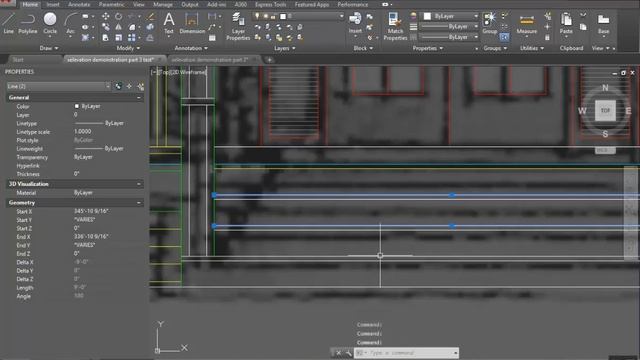The image size is (640, 360).
Task: Activate the Scale tool
Action: [118, 38]
